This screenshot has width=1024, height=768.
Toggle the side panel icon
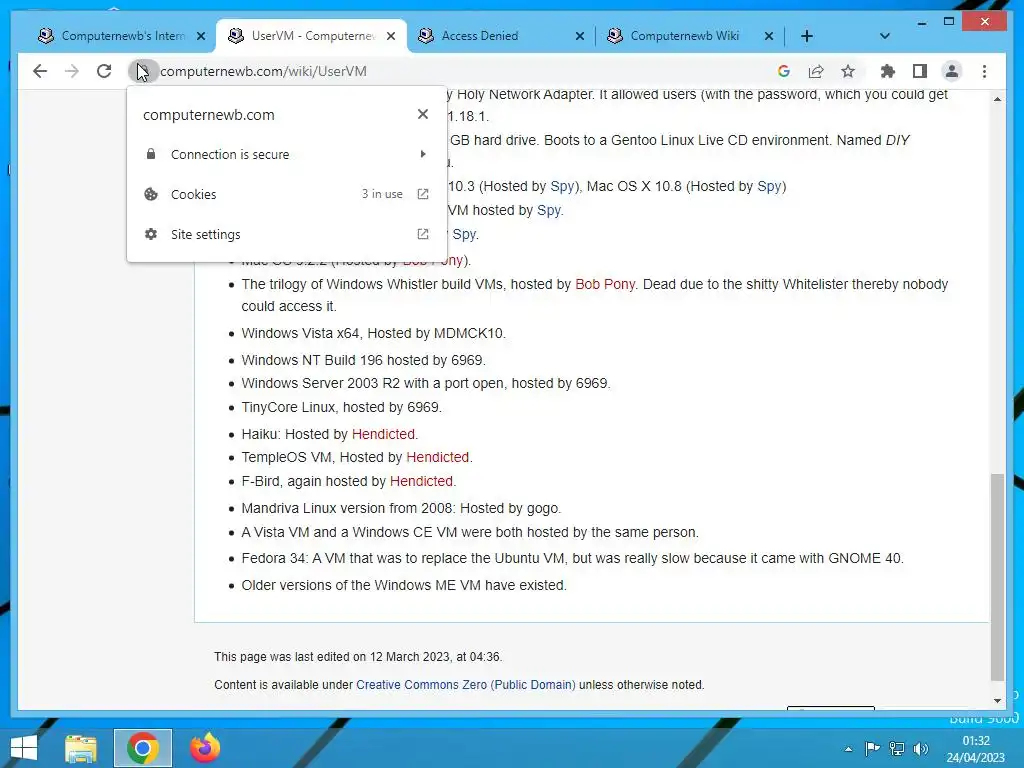tap(920, 71)
